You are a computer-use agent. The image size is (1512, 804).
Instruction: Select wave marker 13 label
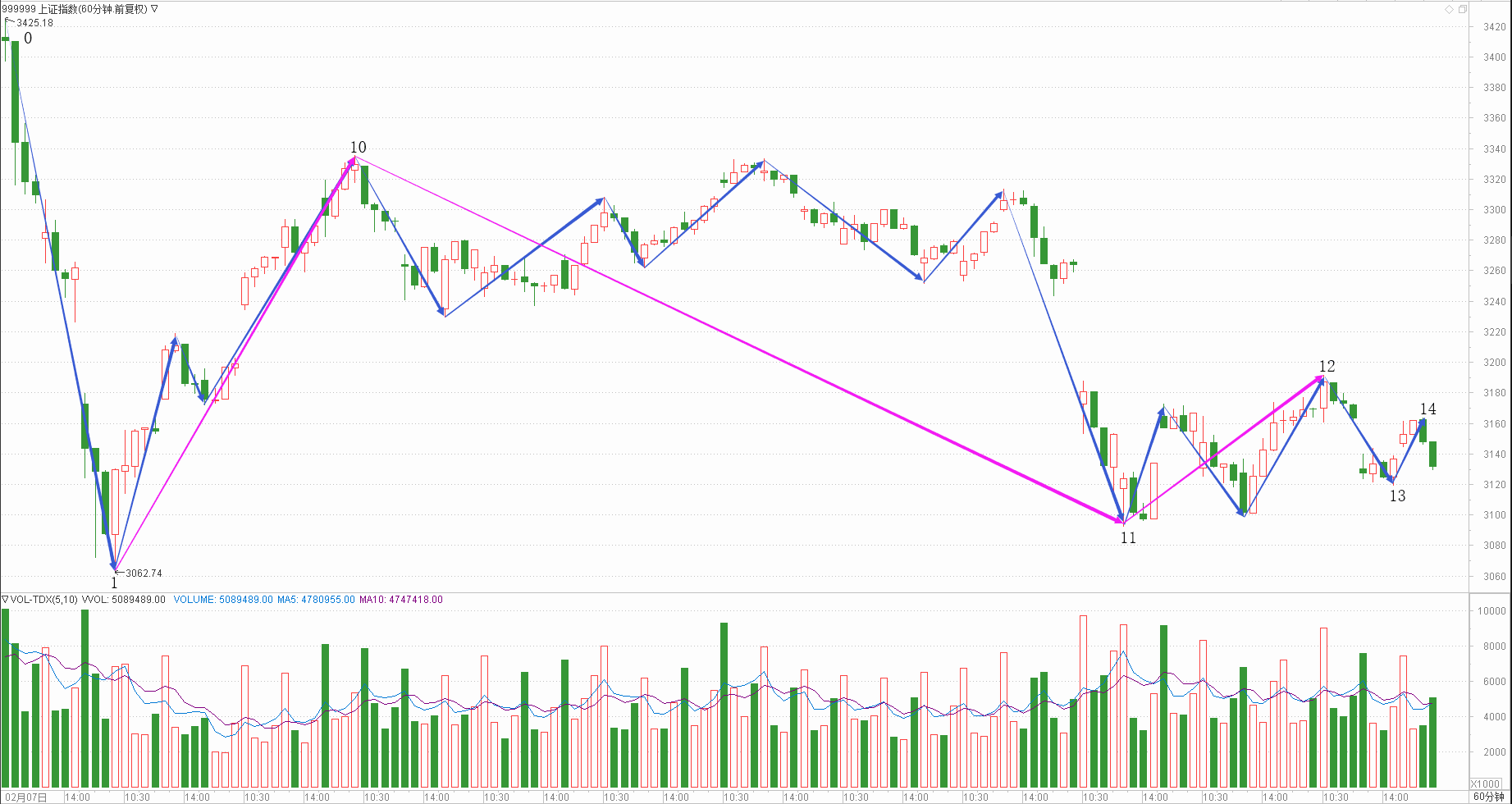pos(1397,496)
